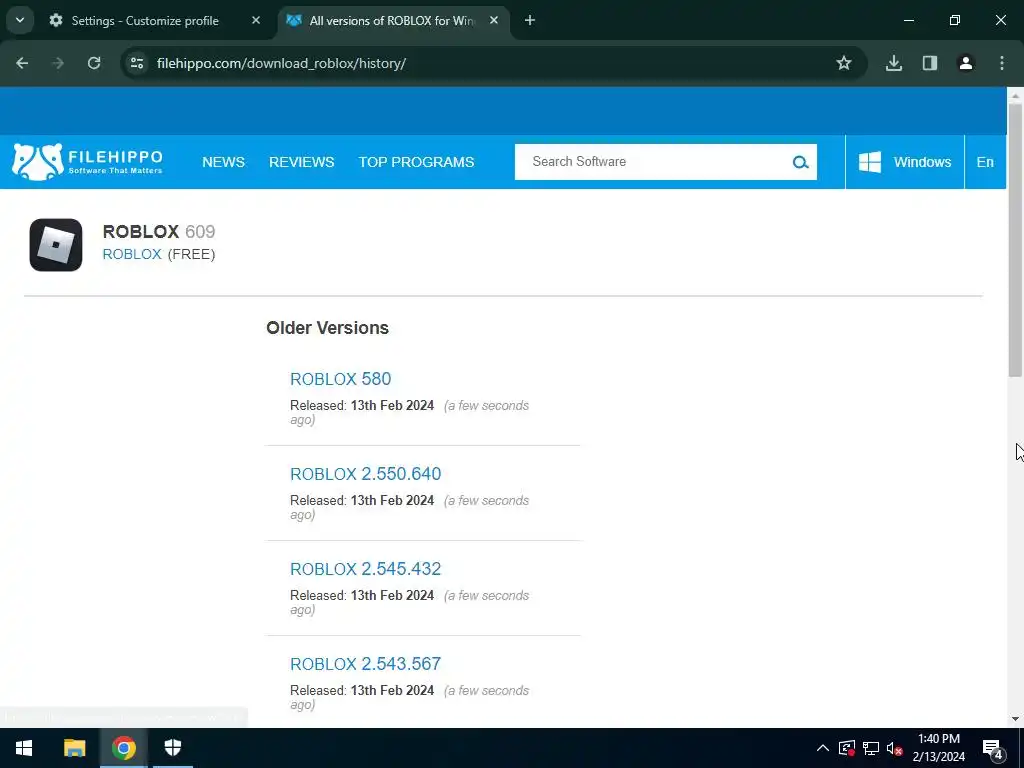The height and width of the screenshot is (768, 1024).
Task: Open Windows Security taskbar icon
Action: (x=172, y=748)
